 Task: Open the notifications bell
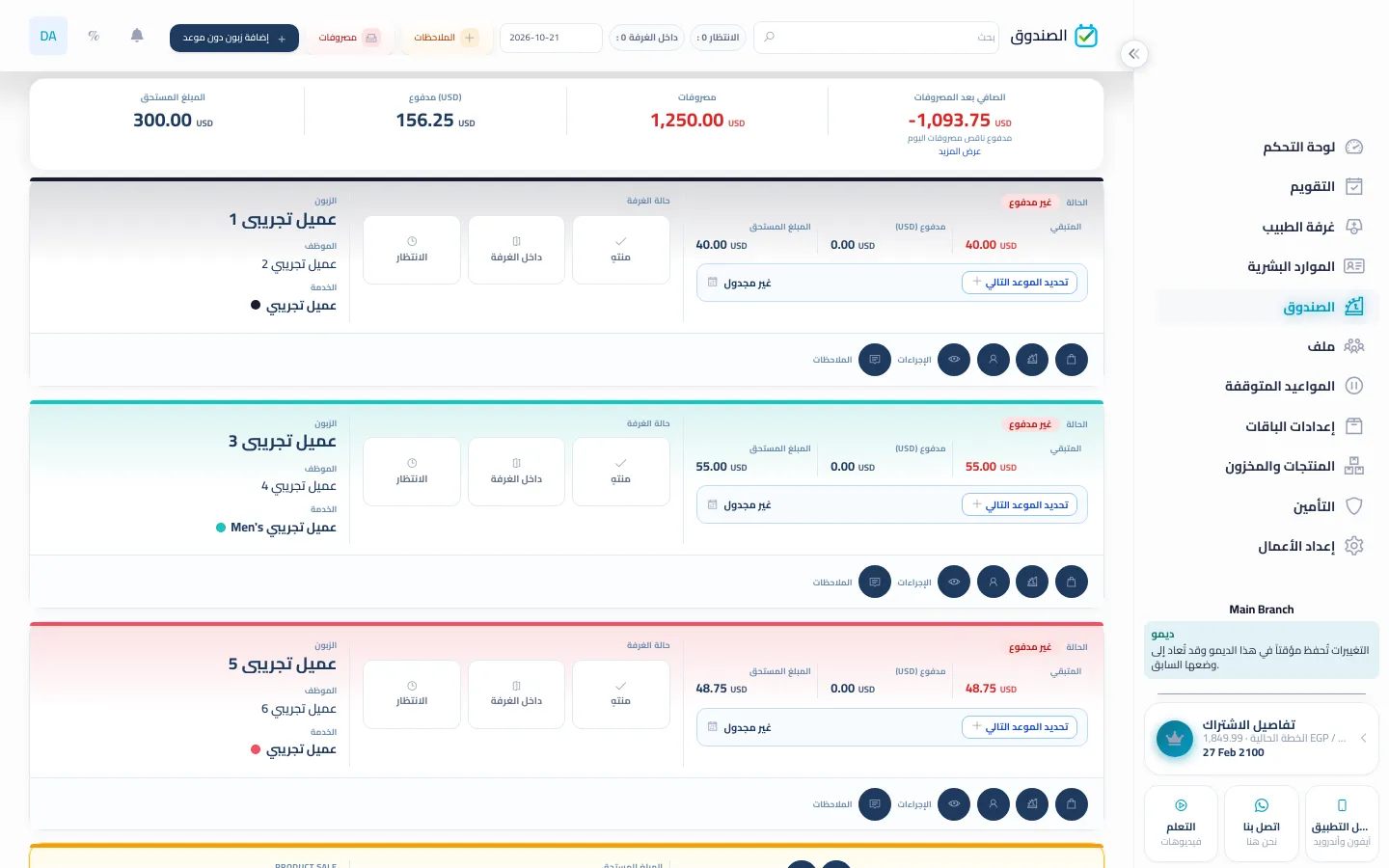[137, 36]
